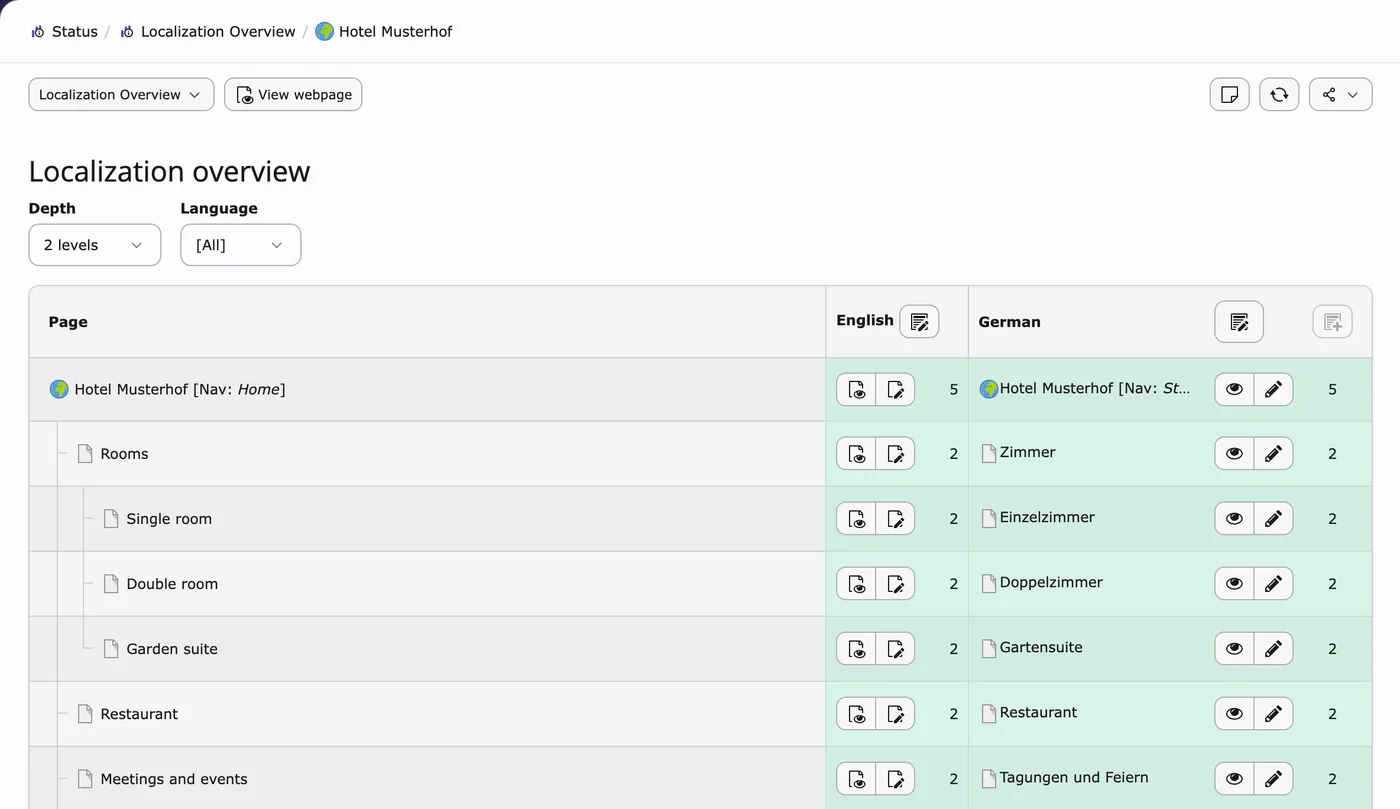Open the Language dropdown showing [All]
This screenshot has height=809, width=1400.
[x=241, y=245]
